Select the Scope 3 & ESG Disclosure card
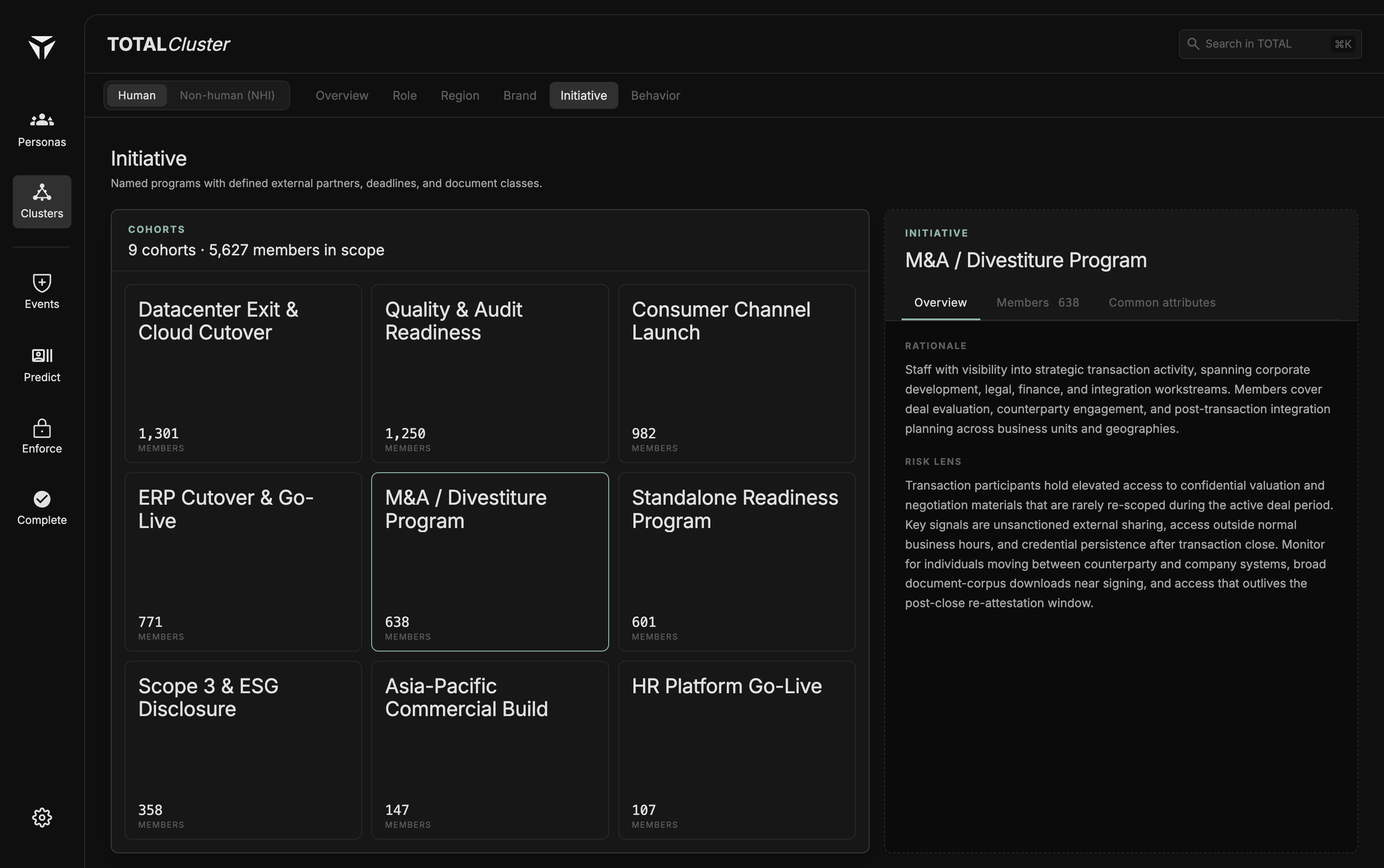 pos(243,750)
